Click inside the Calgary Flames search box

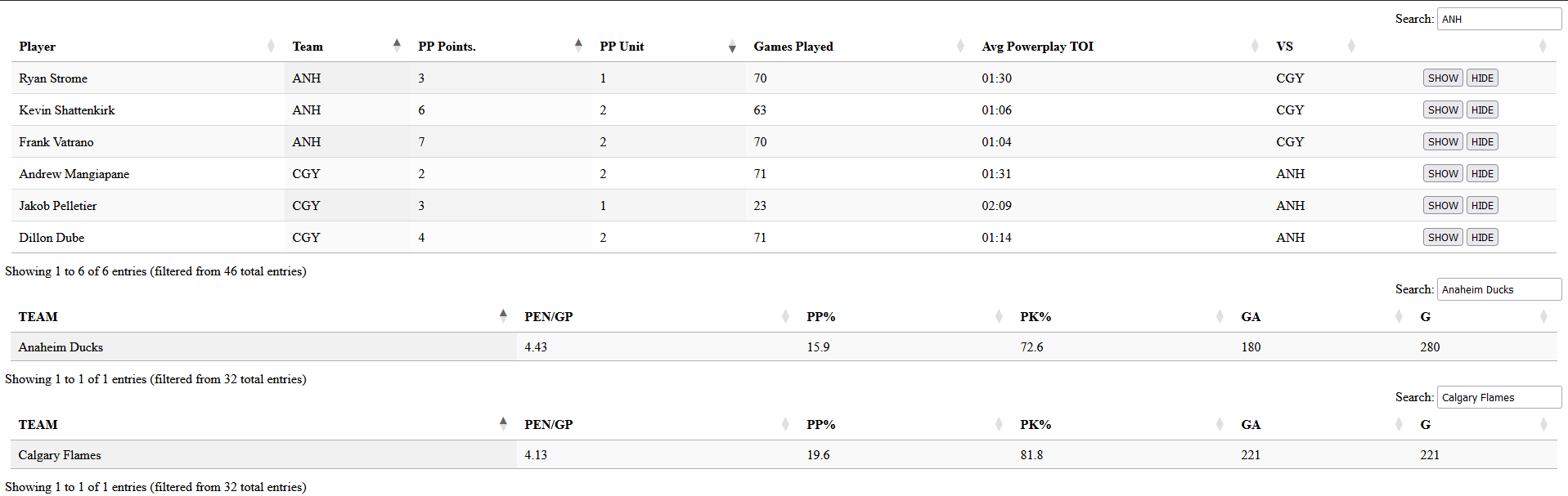(x=1498, y=397)
